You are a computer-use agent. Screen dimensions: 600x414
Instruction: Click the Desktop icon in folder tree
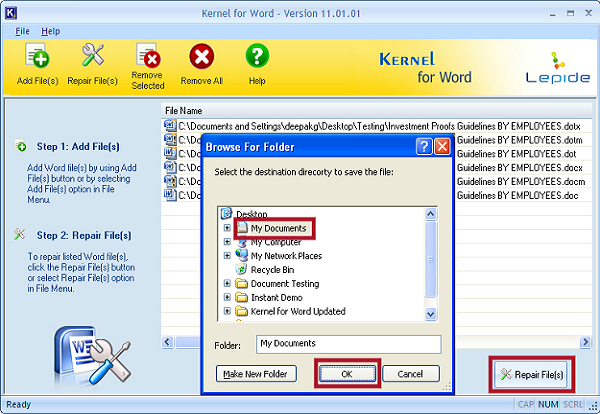pyautogui.click(x=226, y=214)
